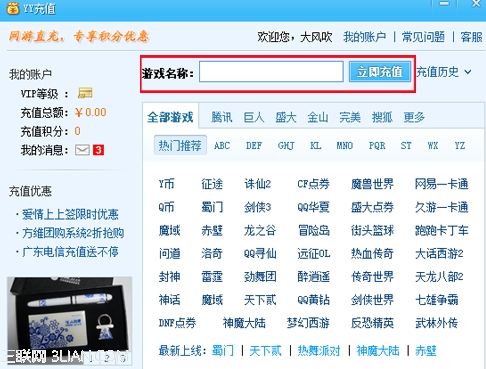Select 冒险岛 game
This screenshot has height=369, width=486.
pyautogui.click(x=314, y=230)
